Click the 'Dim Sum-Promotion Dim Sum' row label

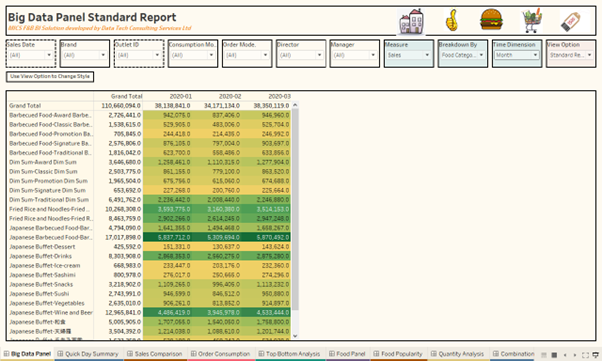point(48,181)
